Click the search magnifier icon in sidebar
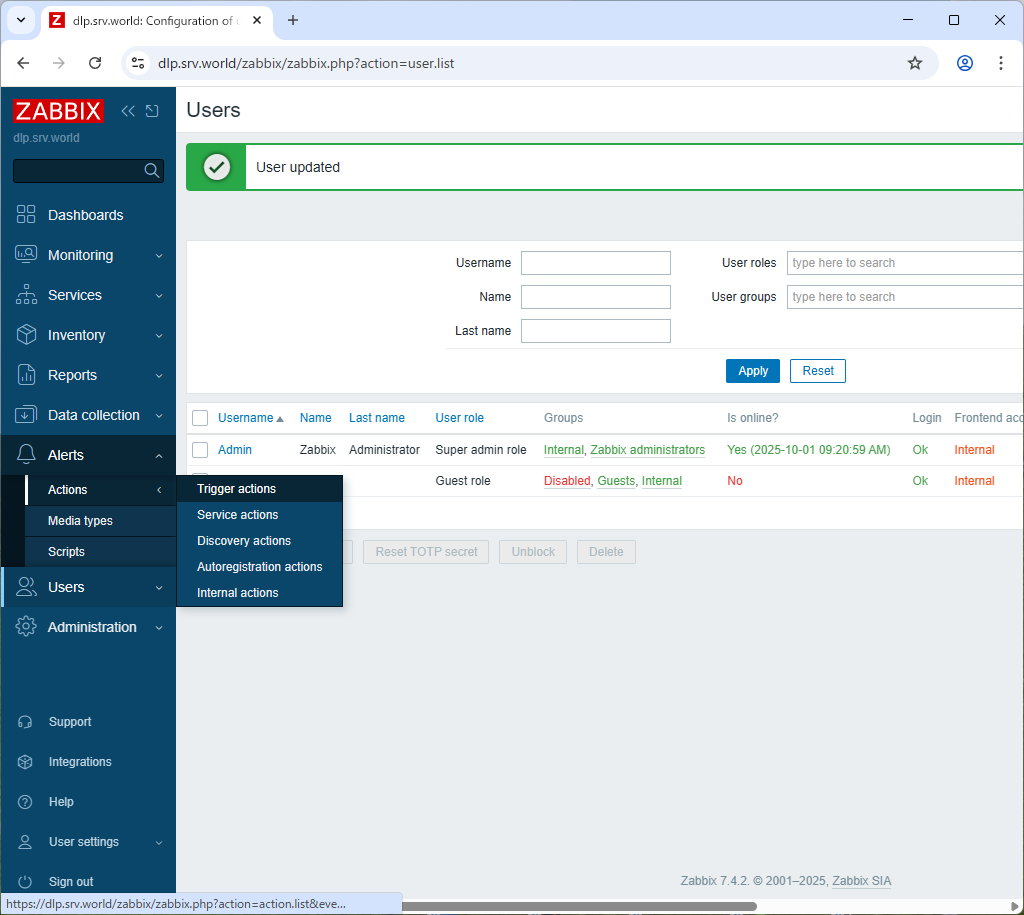 [x=152, y=171]
